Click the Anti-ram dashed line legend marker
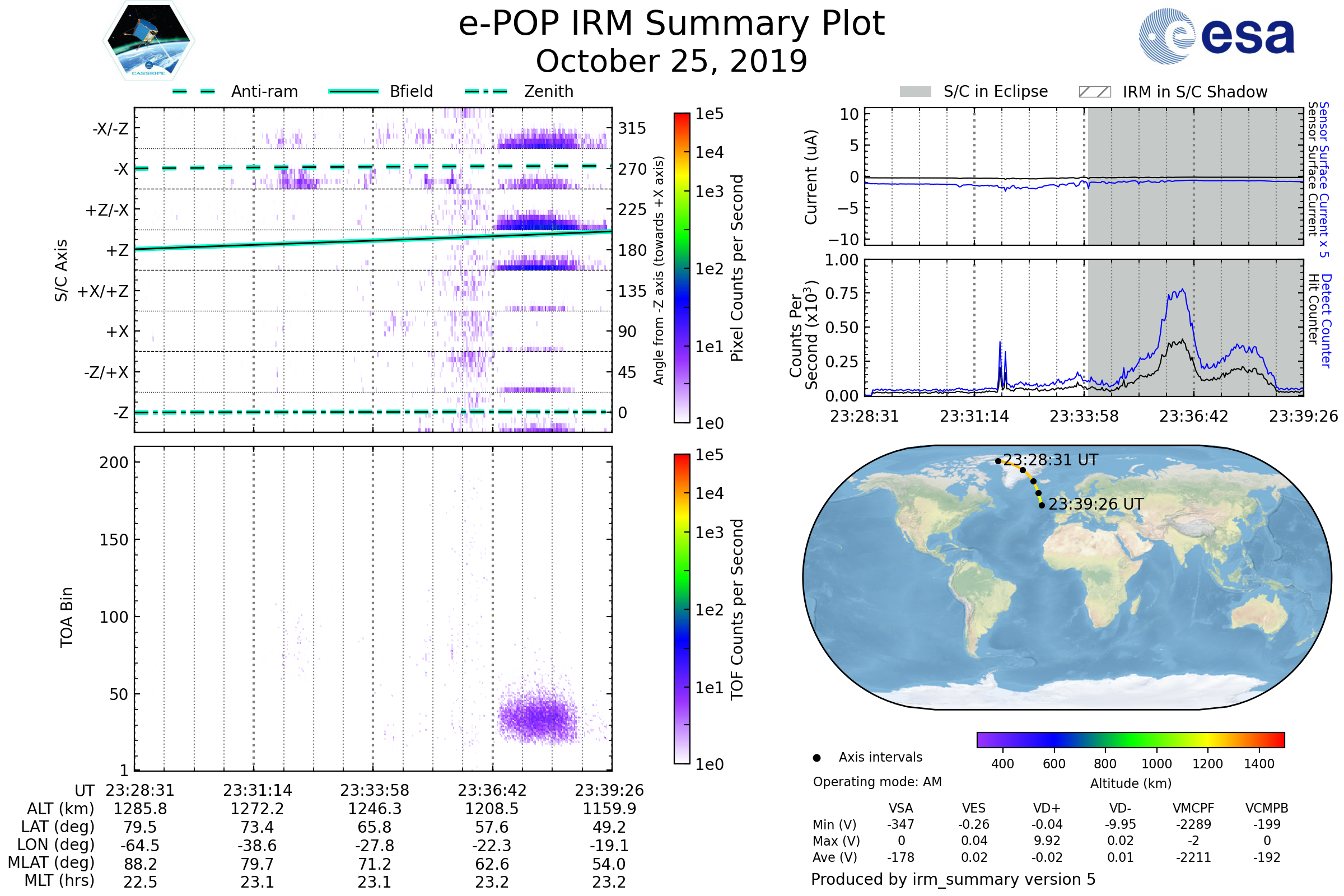 click(x=194, y=91)
